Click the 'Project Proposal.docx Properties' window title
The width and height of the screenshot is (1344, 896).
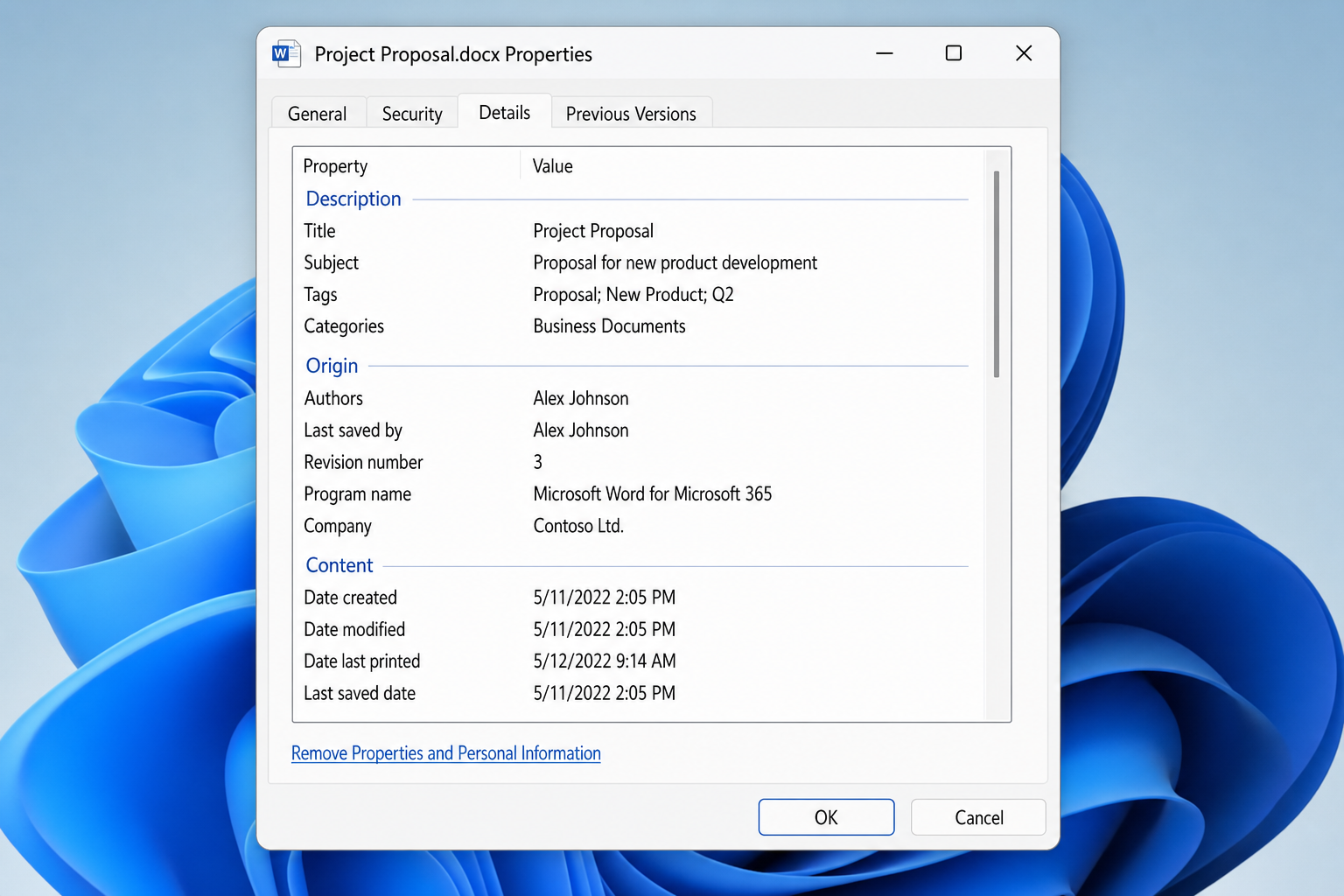[x=453, y=54]
